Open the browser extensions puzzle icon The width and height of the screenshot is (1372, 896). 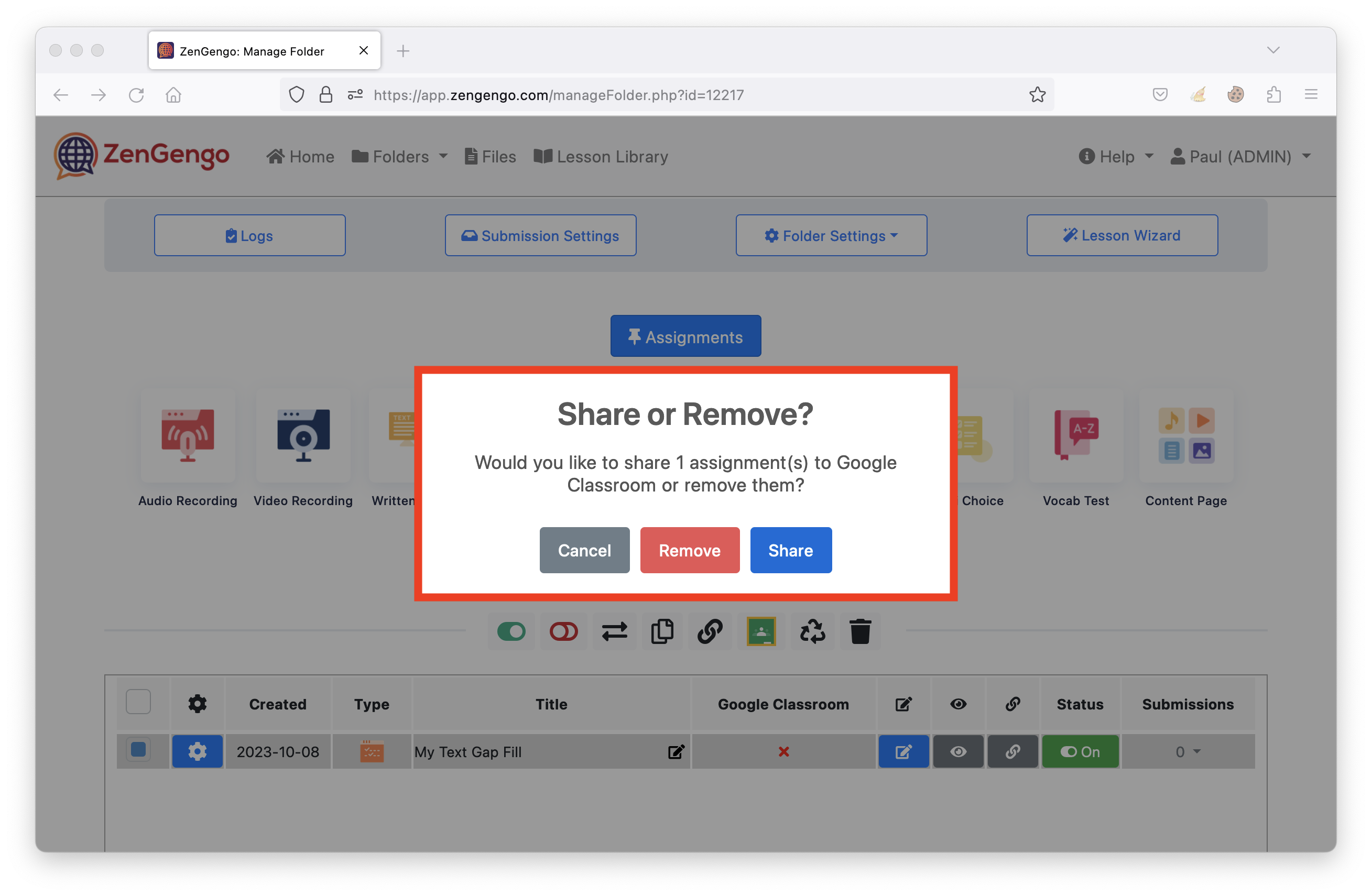click(x=1273, y=94)
